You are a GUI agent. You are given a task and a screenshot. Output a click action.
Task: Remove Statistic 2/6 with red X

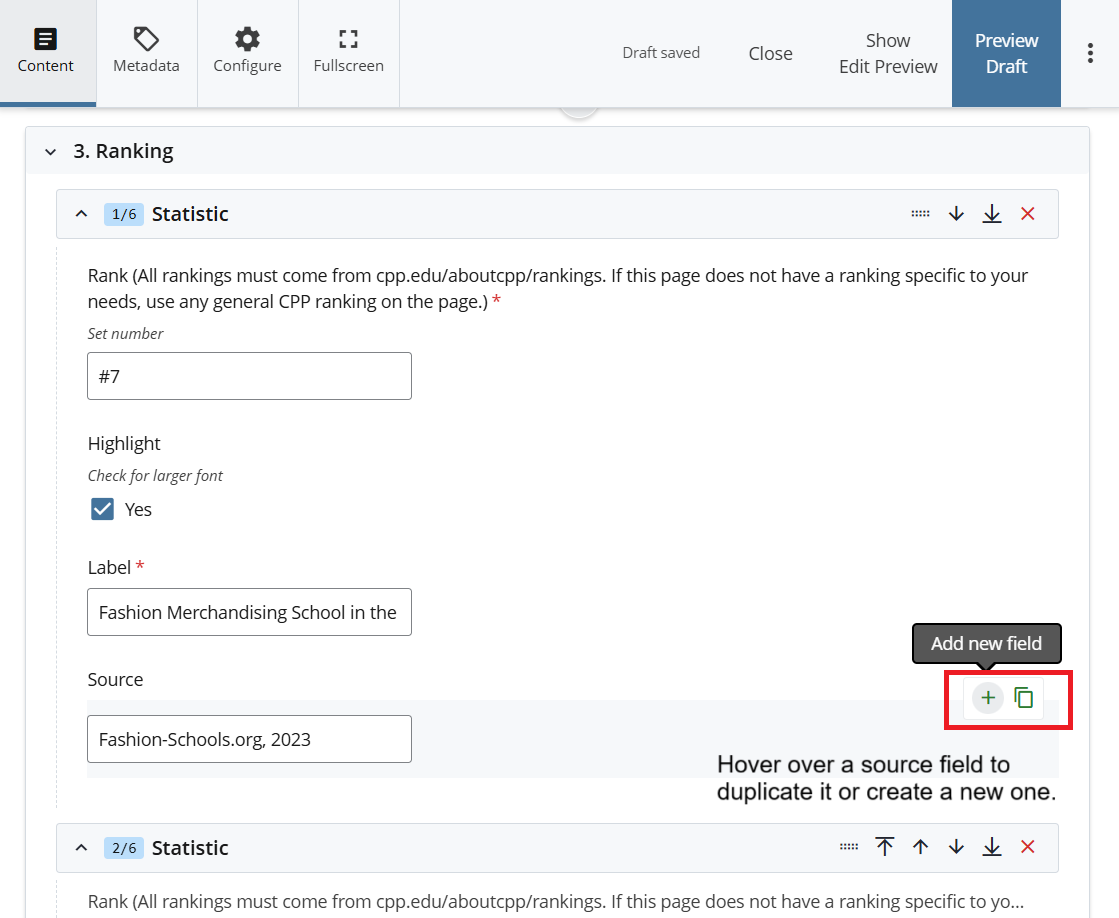point(1027,847)
